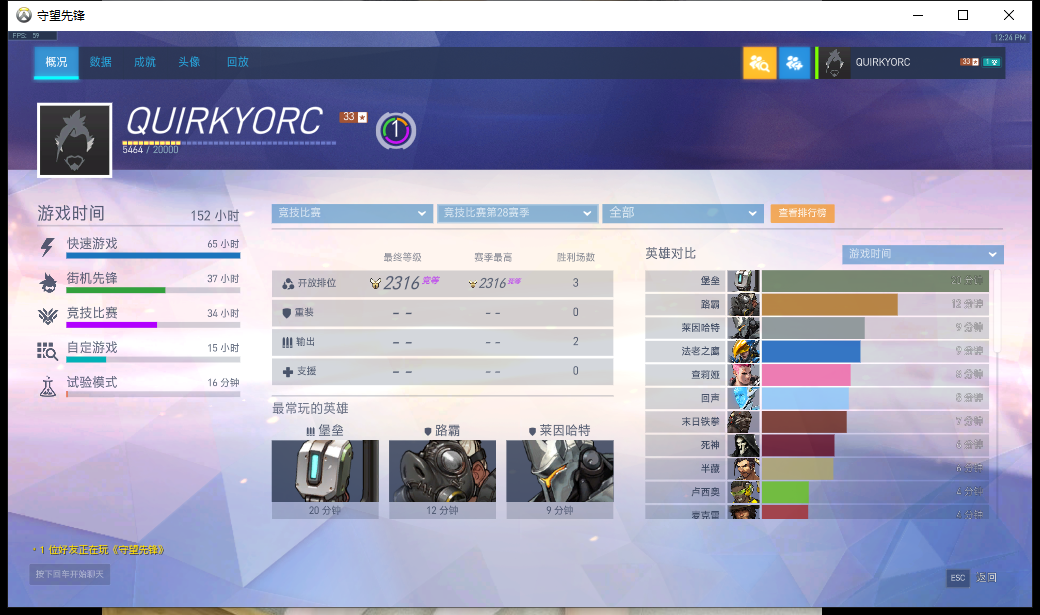
Task: Open the 回放 replays tab
Action: pyautogui.click(x=237, y=62)
